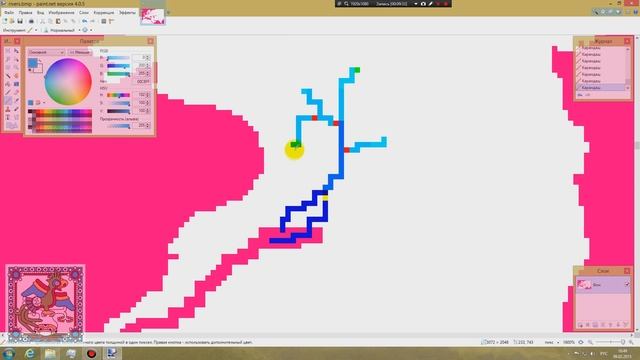The width and height of the screenshot is (640, 360).
Task: Open the Изображение menu
Action: coord(61,13)
